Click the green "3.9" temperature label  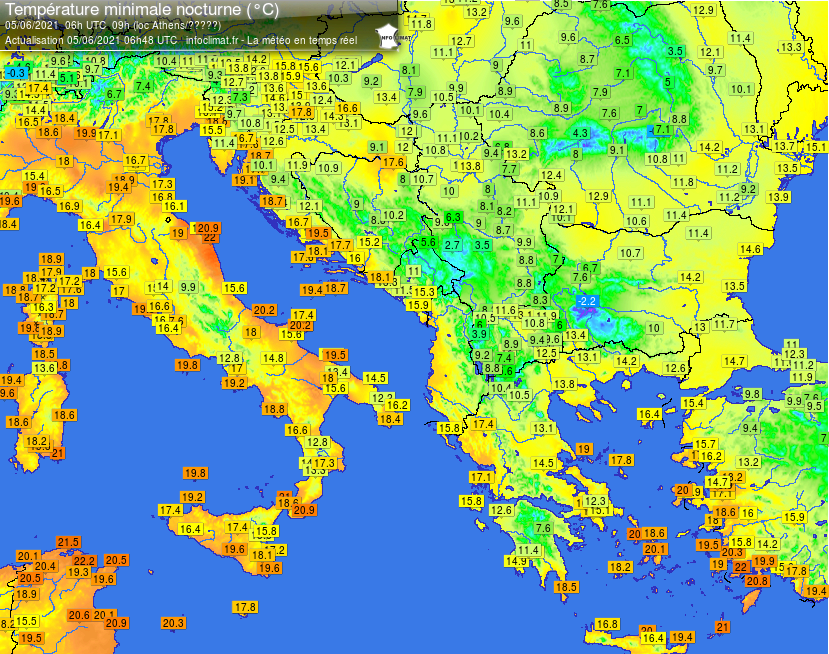coord(480,334)
